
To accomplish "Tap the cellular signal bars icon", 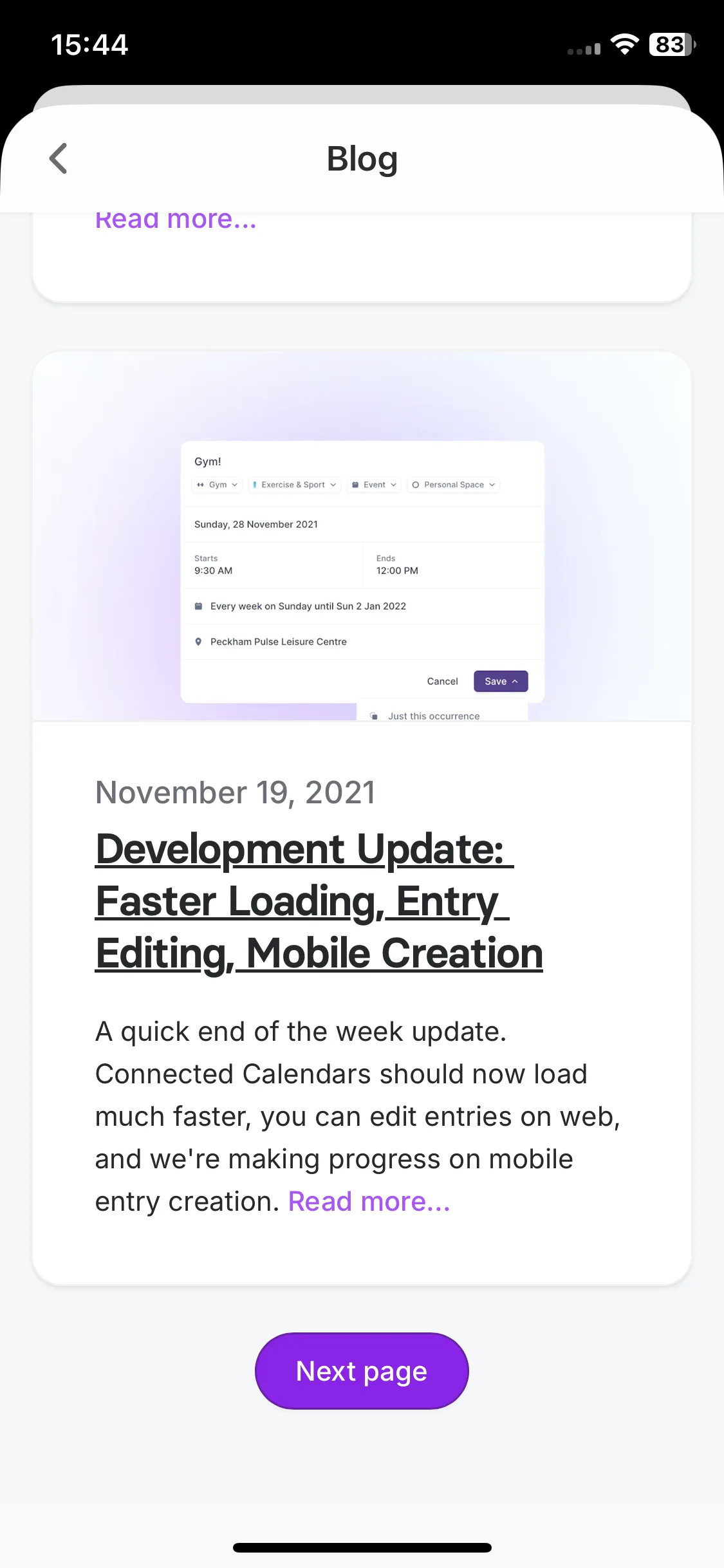I will tap(584, 49).
